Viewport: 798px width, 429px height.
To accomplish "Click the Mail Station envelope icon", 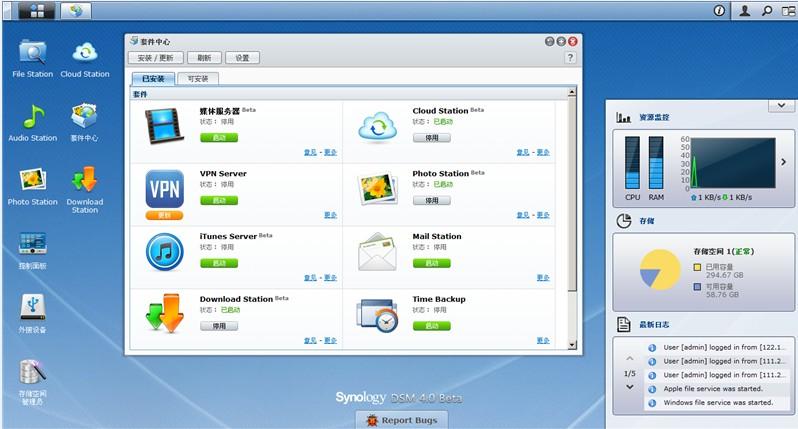I will tap(377, 252).
